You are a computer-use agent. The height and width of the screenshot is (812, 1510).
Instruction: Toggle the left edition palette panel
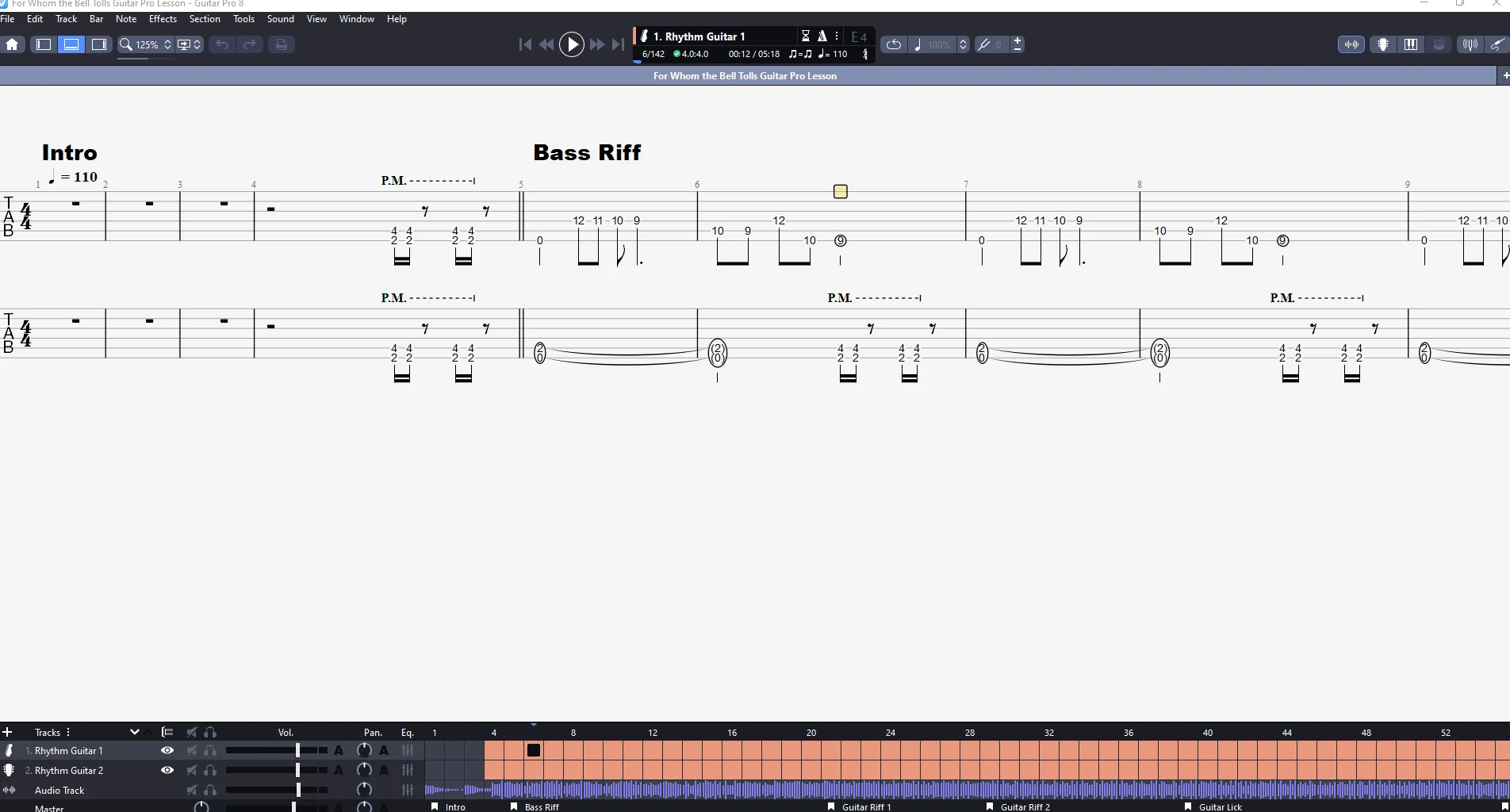pyautogui.click(x=44, y=44)
